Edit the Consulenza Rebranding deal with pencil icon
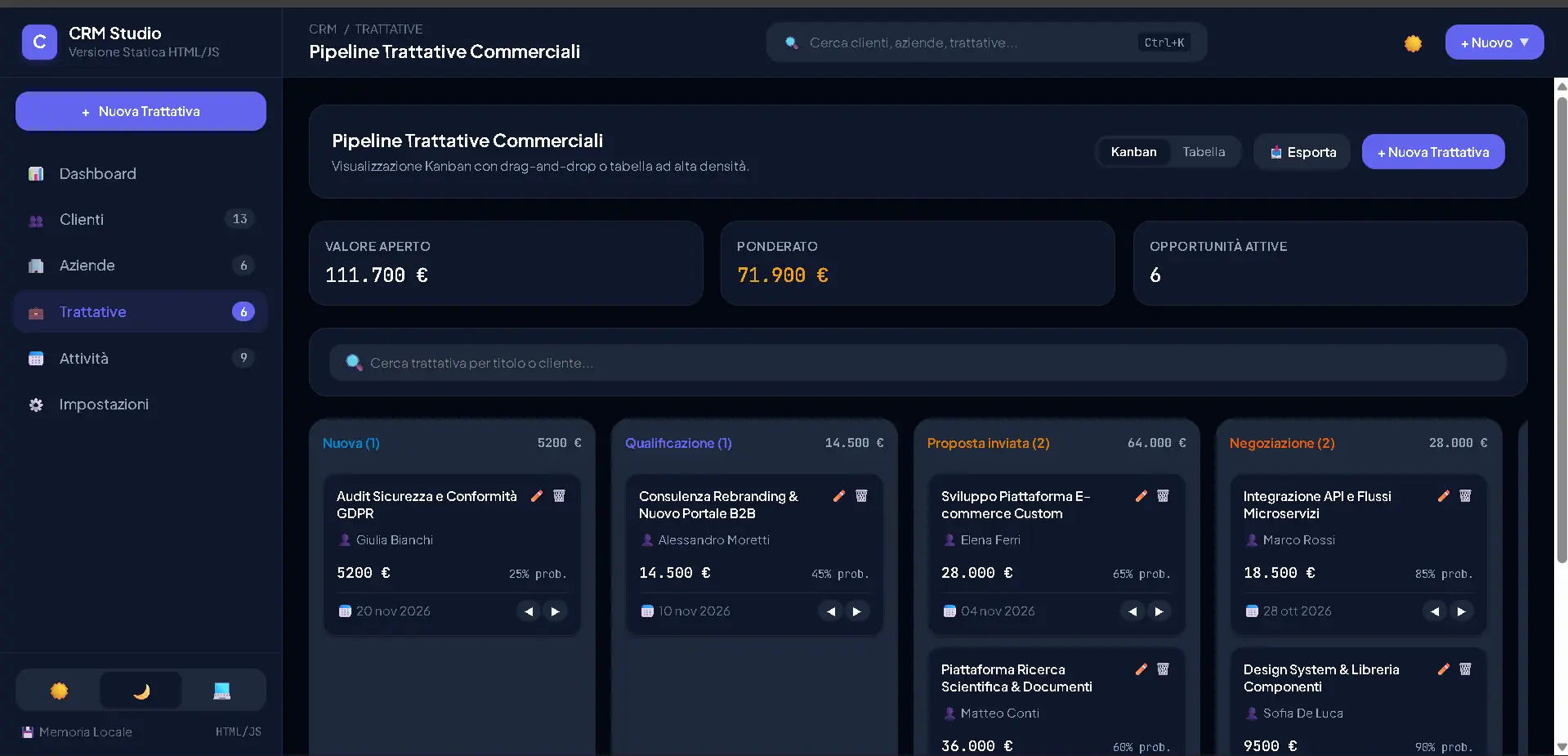 point(839,496)
